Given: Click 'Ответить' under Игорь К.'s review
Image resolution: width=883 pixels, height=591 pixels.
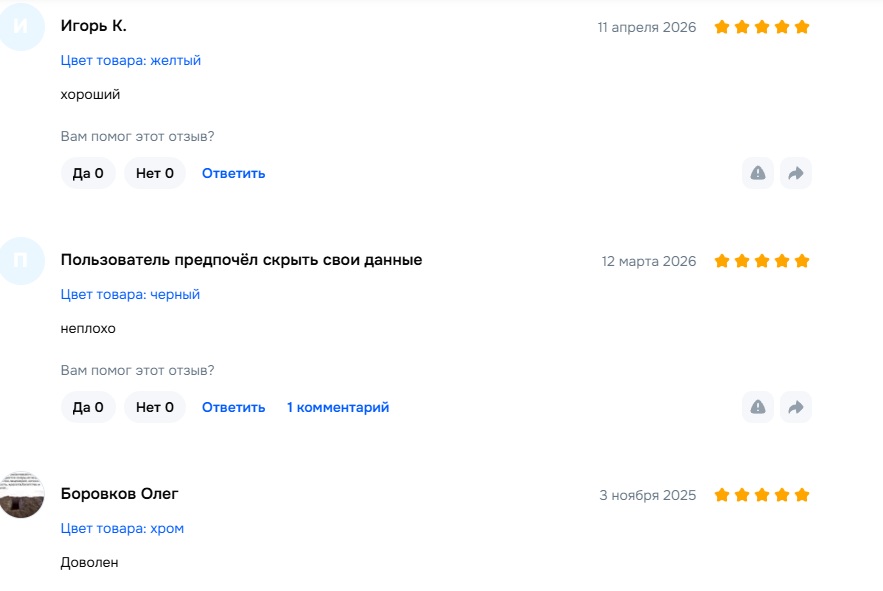Looking at the screenshot, I should pyautogui.click(x=233, y=173).
